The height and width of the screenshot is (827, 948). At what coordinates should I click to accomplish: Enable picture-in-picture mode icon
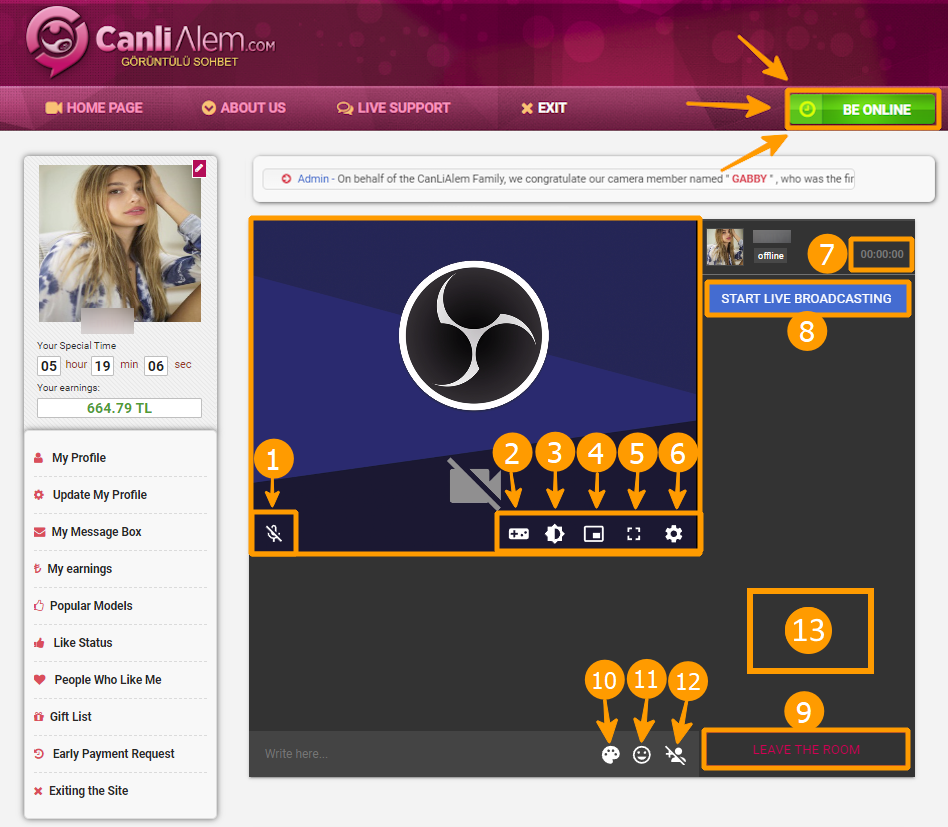(x=594, y=534)
